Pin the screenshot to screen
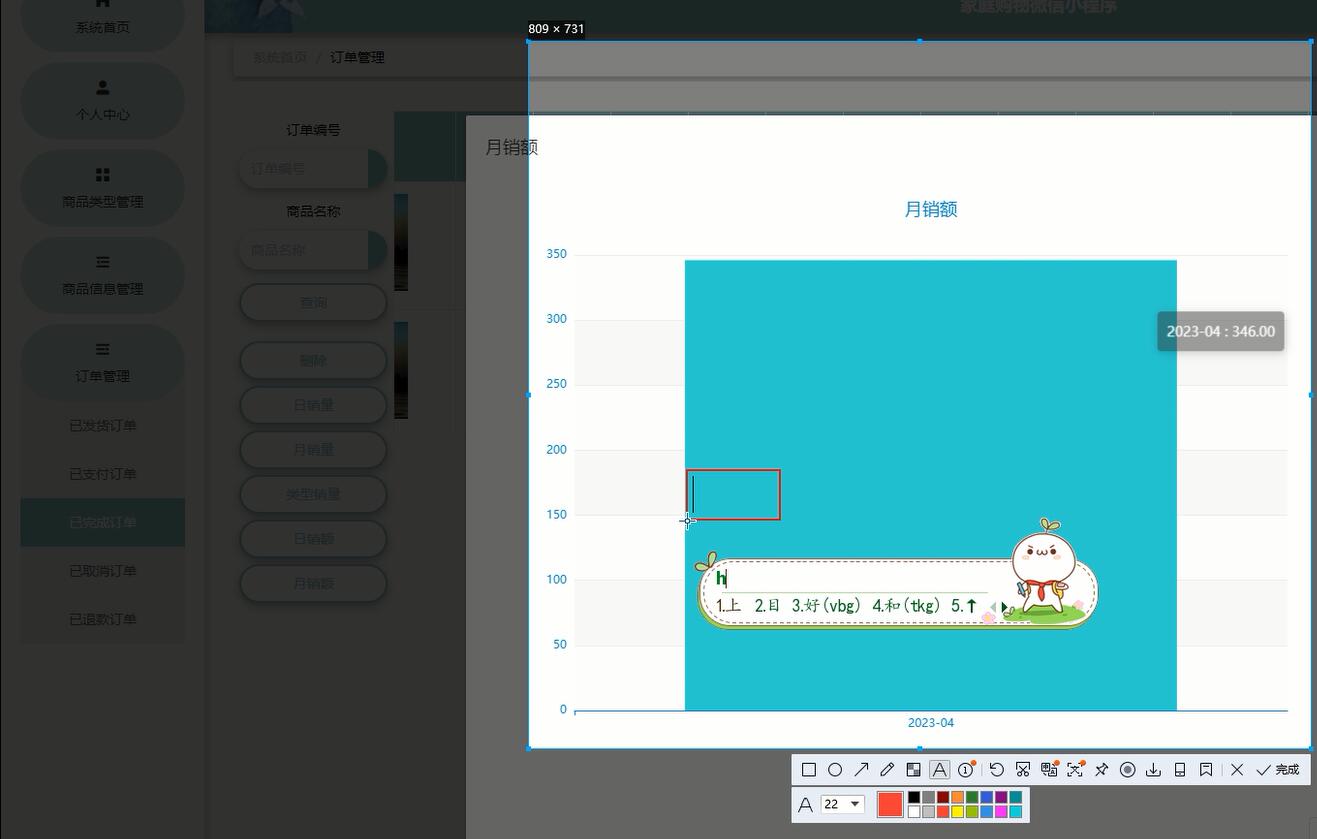Viewport: 1317px width, 839px height. [1101, 769]
